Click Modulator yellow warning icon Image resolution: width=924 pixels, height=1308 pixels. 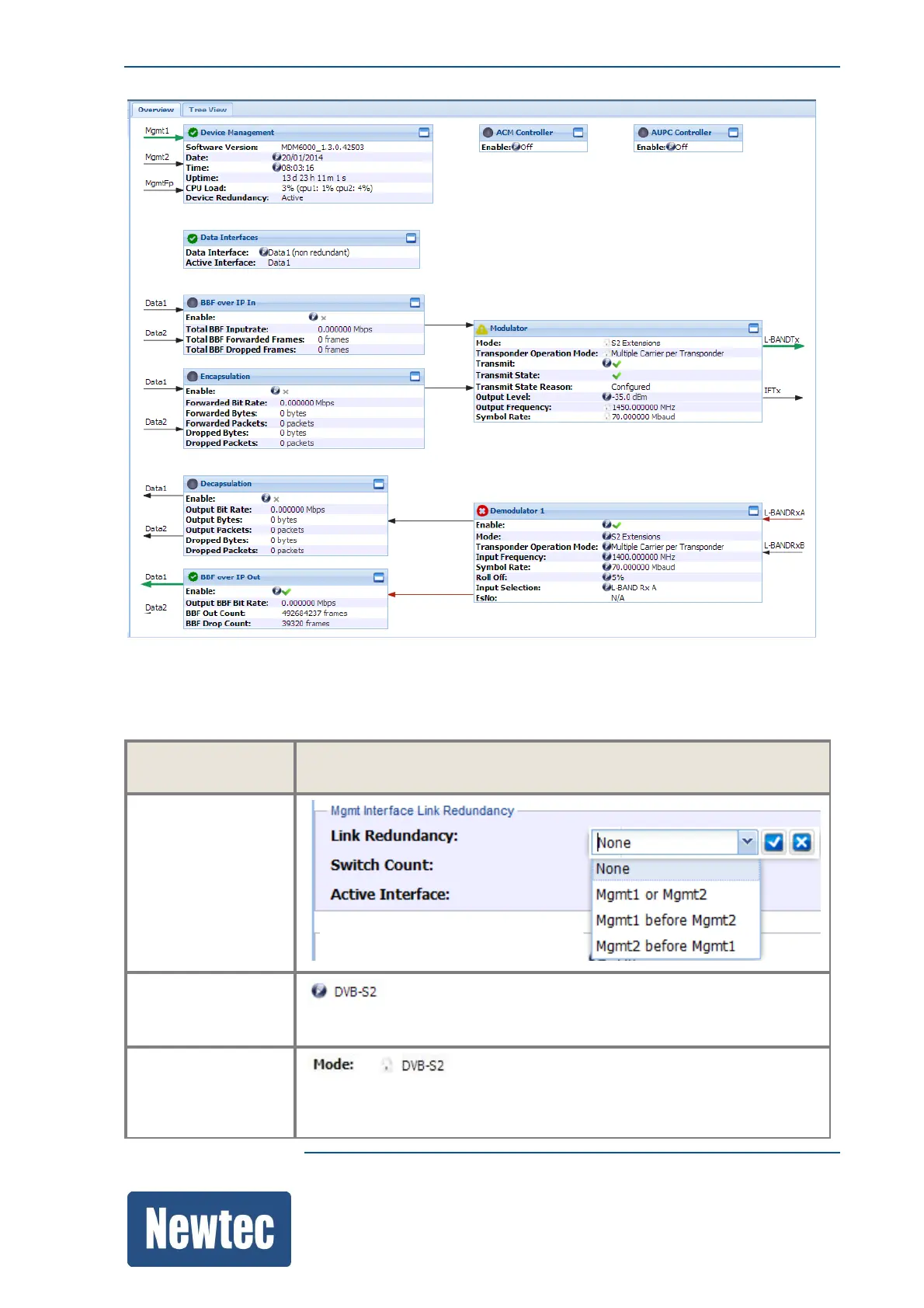tap(482, 329)
